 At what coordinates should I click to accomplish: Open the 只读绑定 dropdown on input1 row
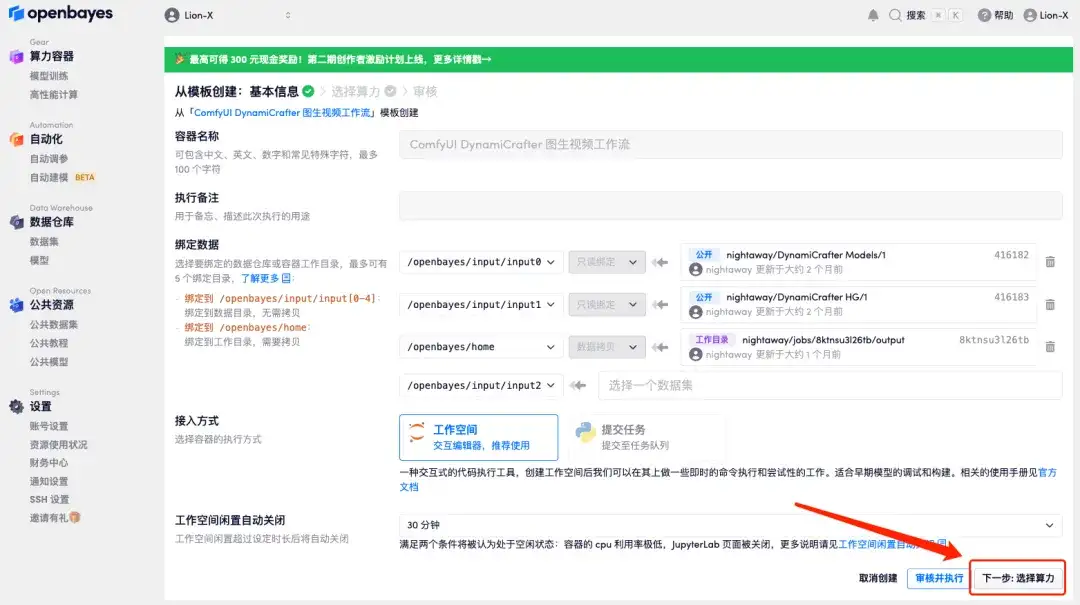(607, 305)
